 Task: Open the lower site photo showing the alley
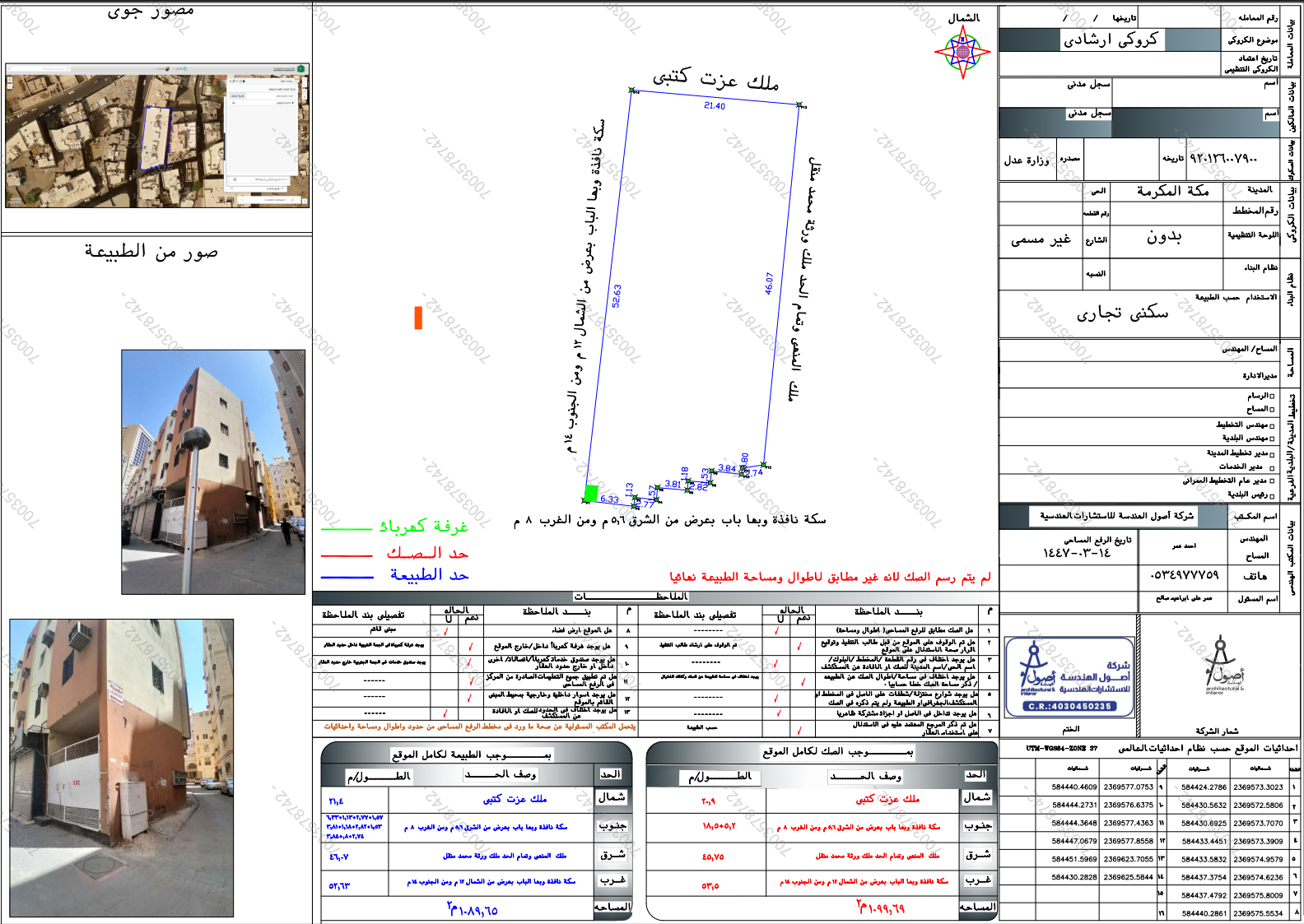[121, 768]
